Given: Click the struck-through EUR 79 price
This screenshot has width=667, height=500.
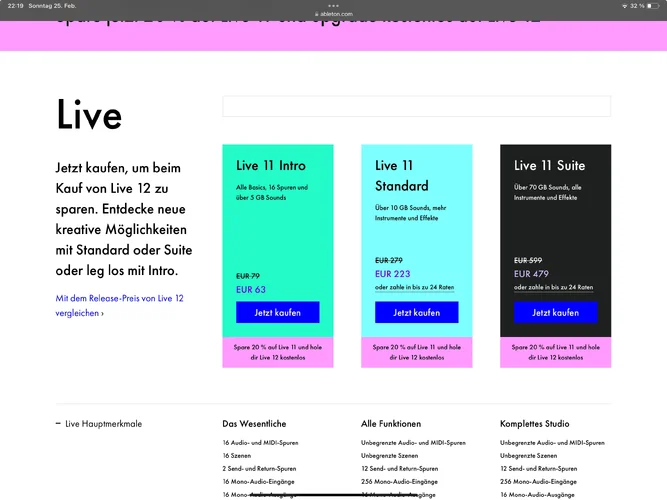Looking at the screenshot, I should [248, 276].
